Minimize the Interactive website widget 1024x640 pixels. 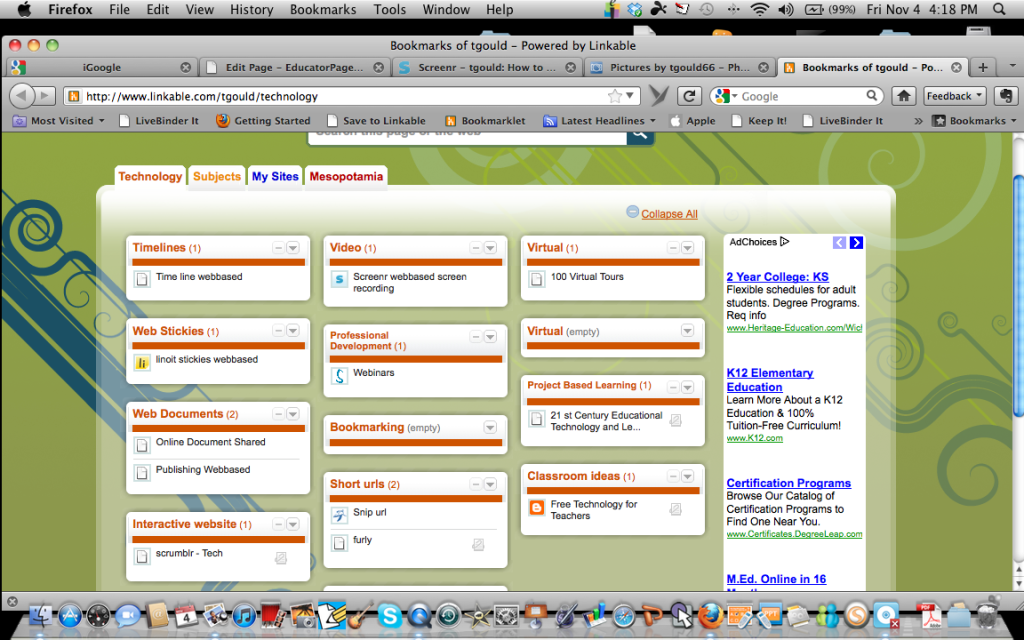click(278, 524)
